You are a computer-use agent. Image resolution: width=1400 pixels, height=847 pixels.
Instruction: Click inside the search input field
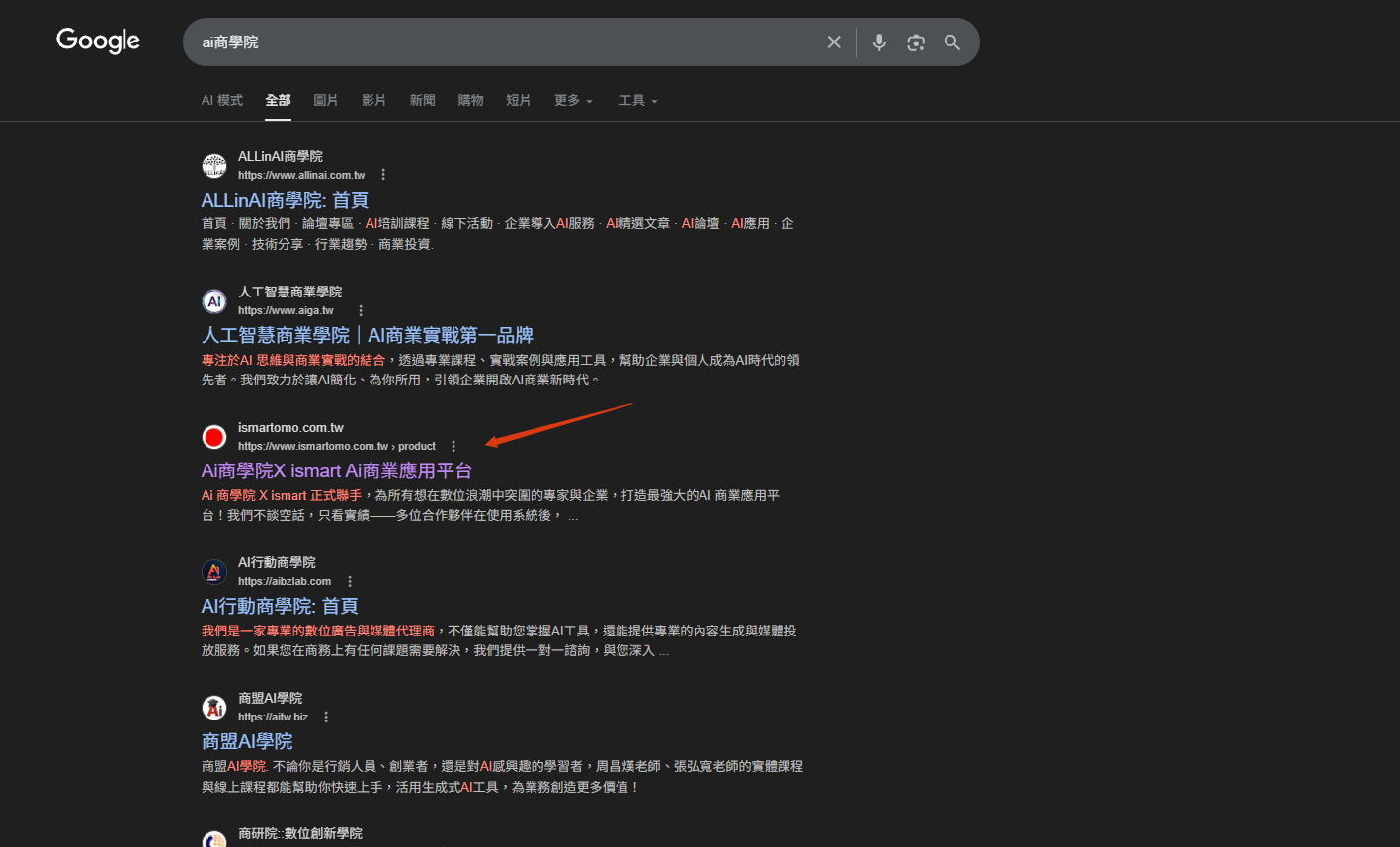tap(494, 42)
